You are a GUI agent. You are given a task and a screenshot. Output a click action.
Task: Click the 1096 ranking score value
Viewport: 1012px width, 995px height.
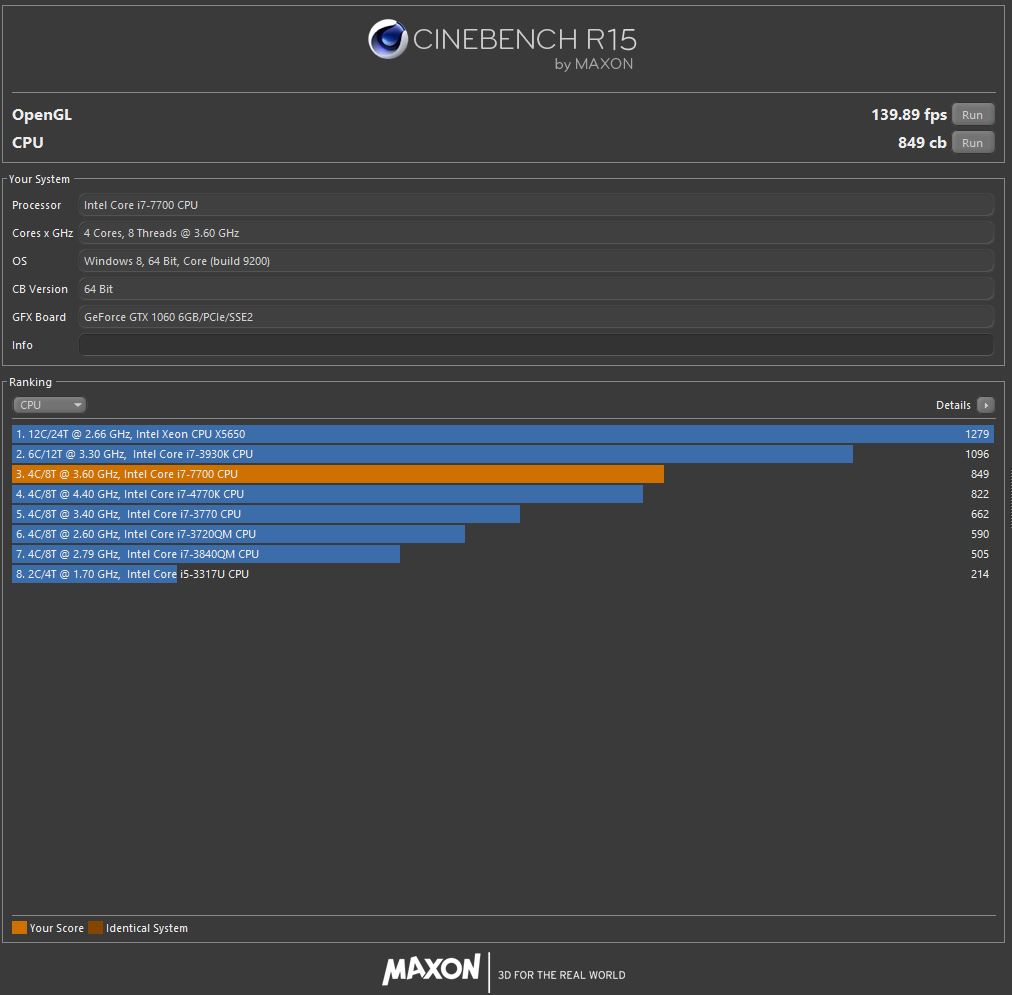coord(977,454)
